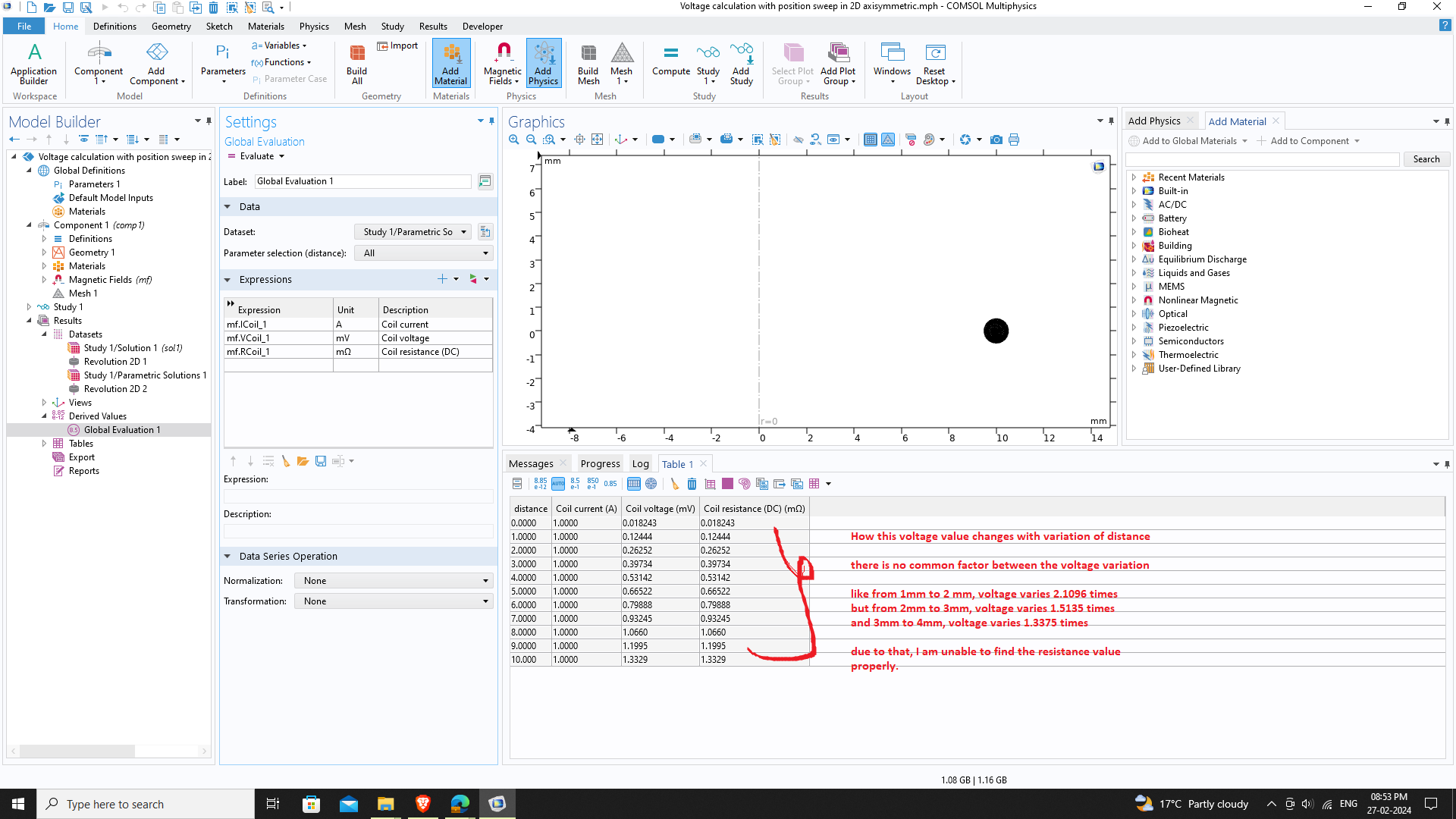Open the File menu
Image resolution: width=1456 pixels, height=819 pixels.
[24, 27]
